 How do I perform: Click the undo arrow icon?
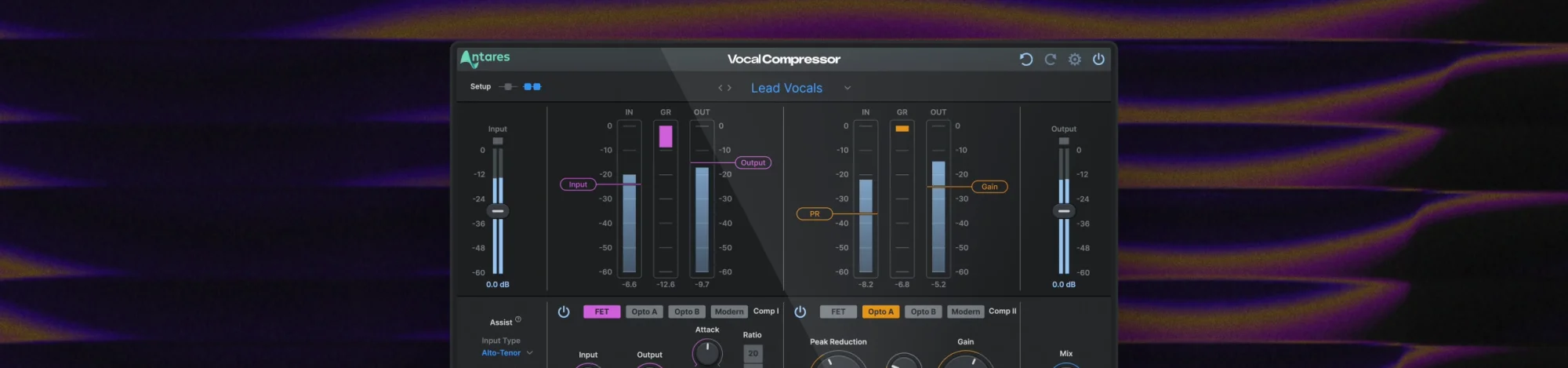1025,59
